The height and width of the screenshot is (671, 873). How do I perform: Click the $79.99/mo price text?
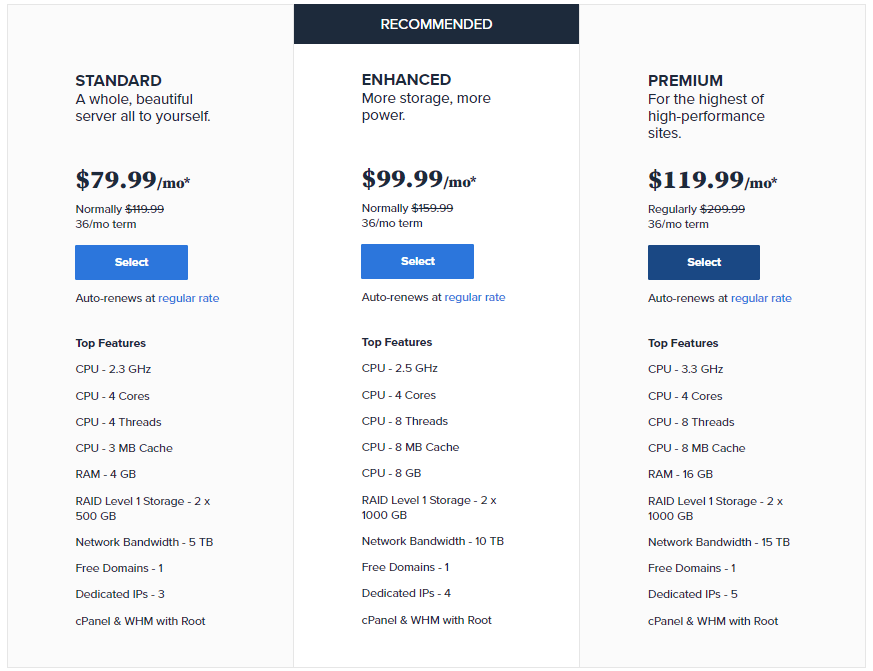[130, 180]
